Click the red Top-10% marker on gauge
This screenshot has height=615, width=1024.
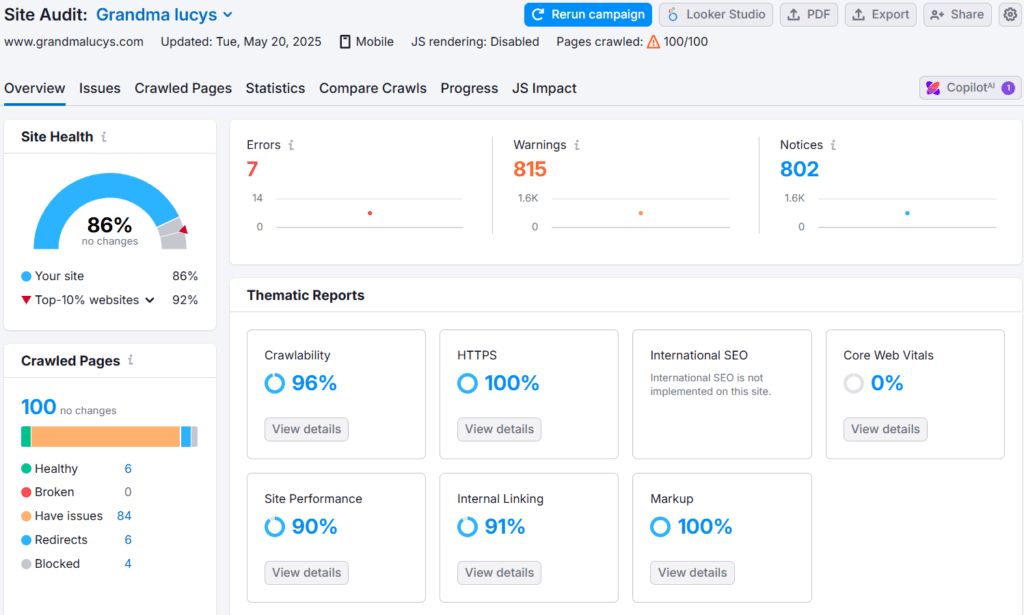coord(184,229)
